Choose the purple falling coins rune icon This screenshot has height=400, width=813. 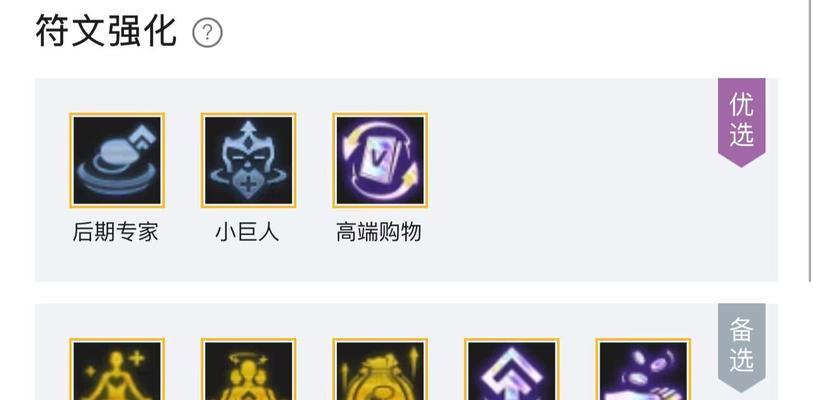tap(643, 369)
